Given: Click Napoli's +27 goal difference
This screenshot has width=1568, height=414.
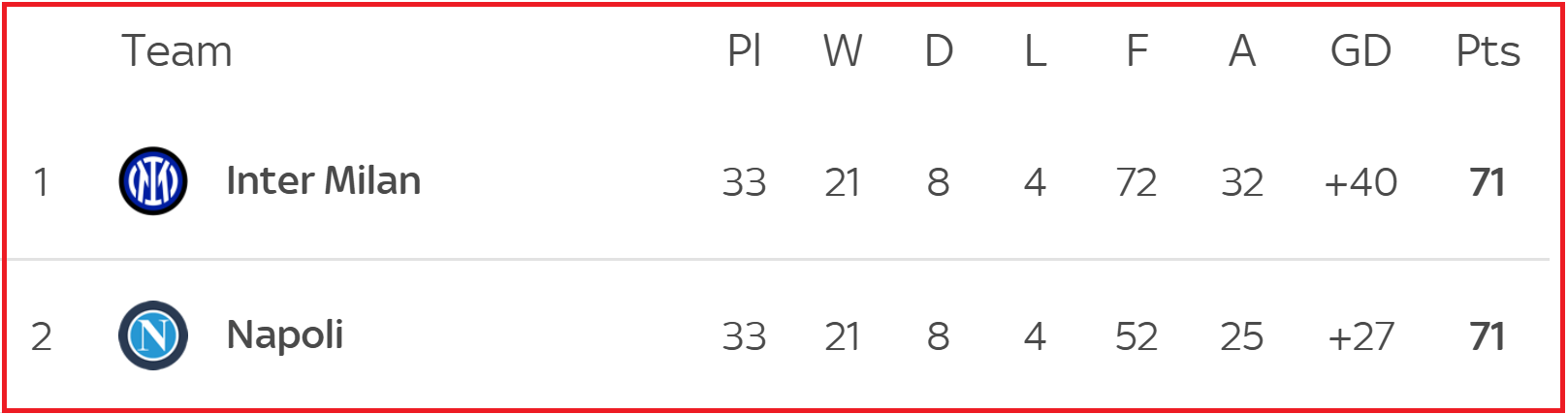Looking at the screenshot, I should click(x=1360, y=336).
